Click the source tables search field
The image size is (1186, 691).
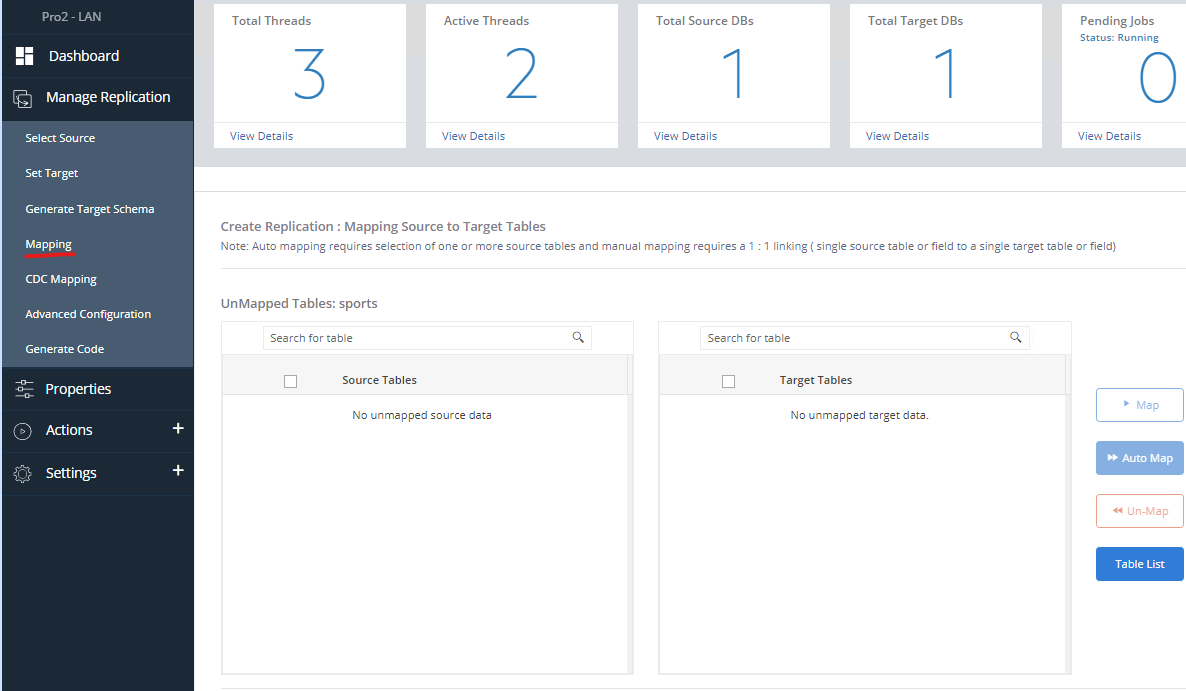click(x=427, y=338)
